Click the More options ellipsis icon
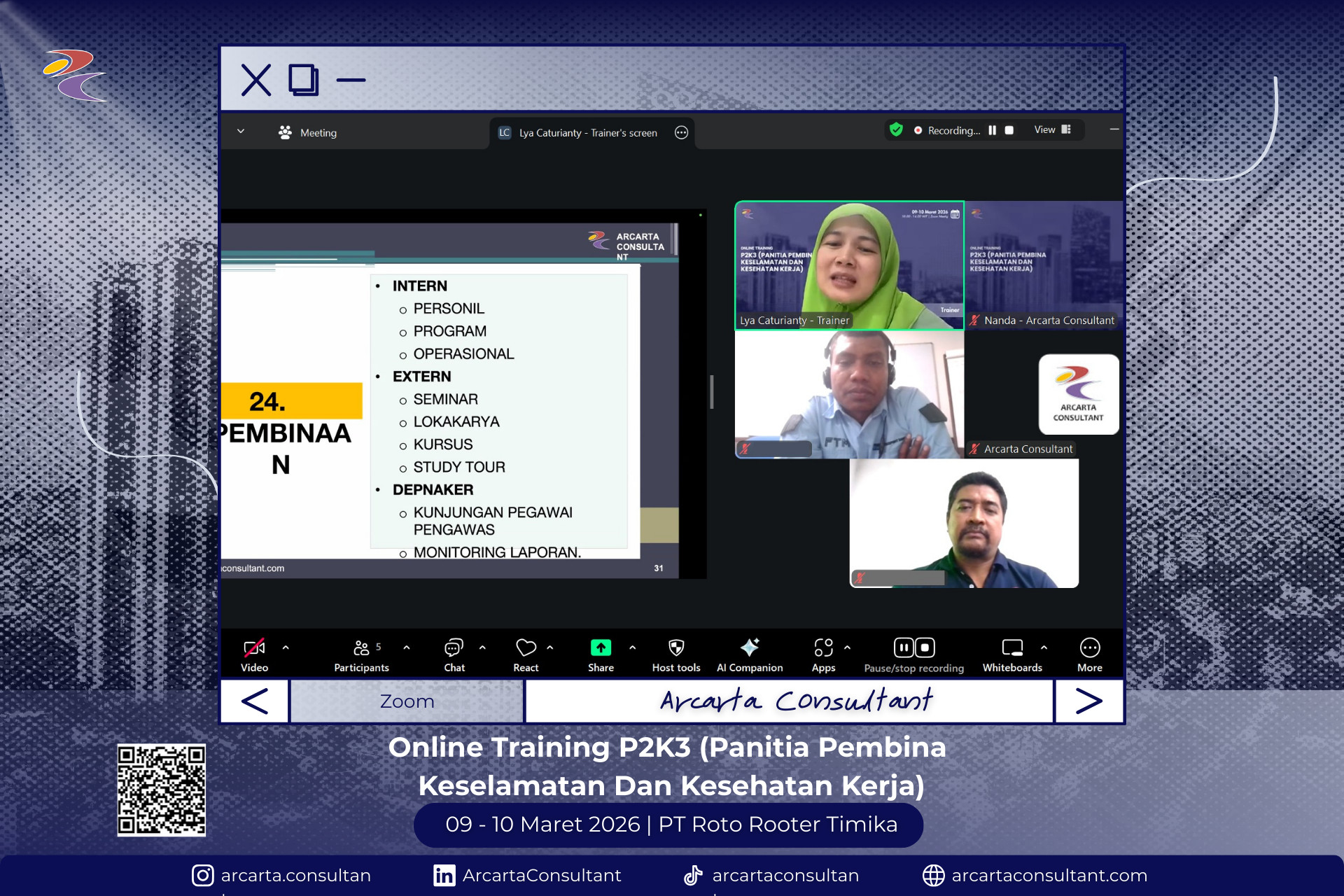 click(1089, 648)
